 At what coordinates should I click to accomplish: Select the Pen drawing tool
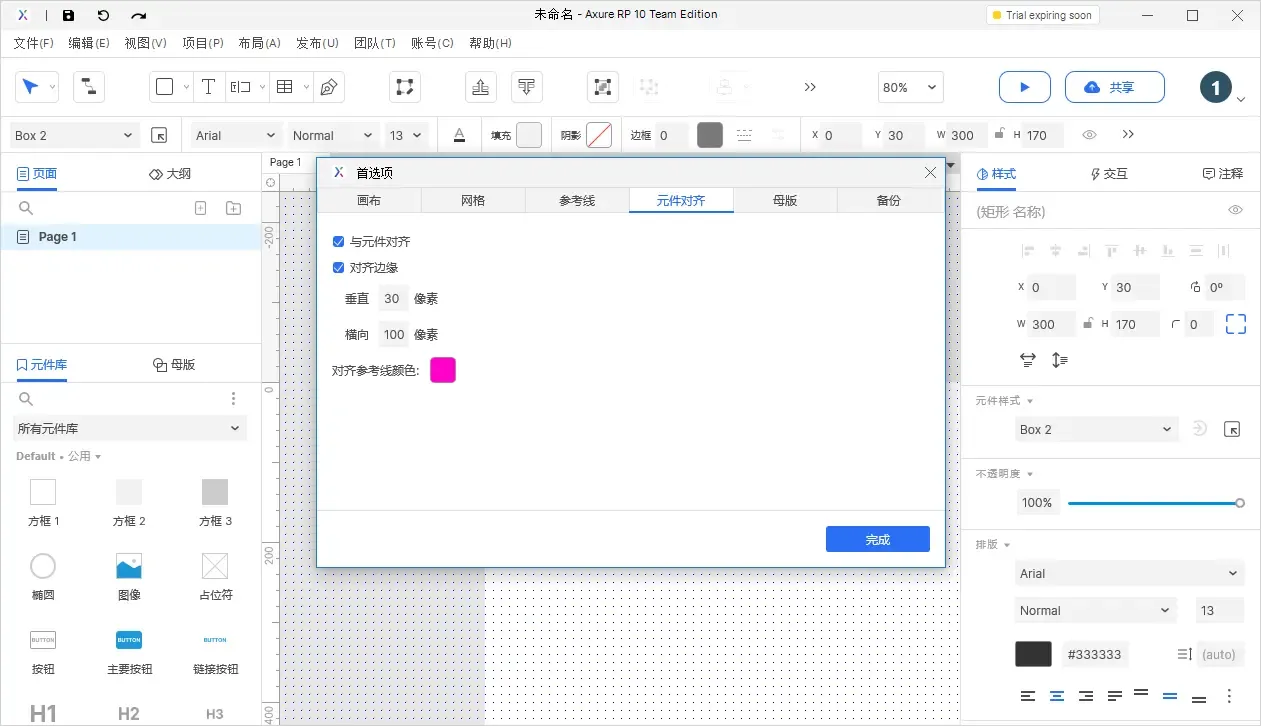[328, 87]
